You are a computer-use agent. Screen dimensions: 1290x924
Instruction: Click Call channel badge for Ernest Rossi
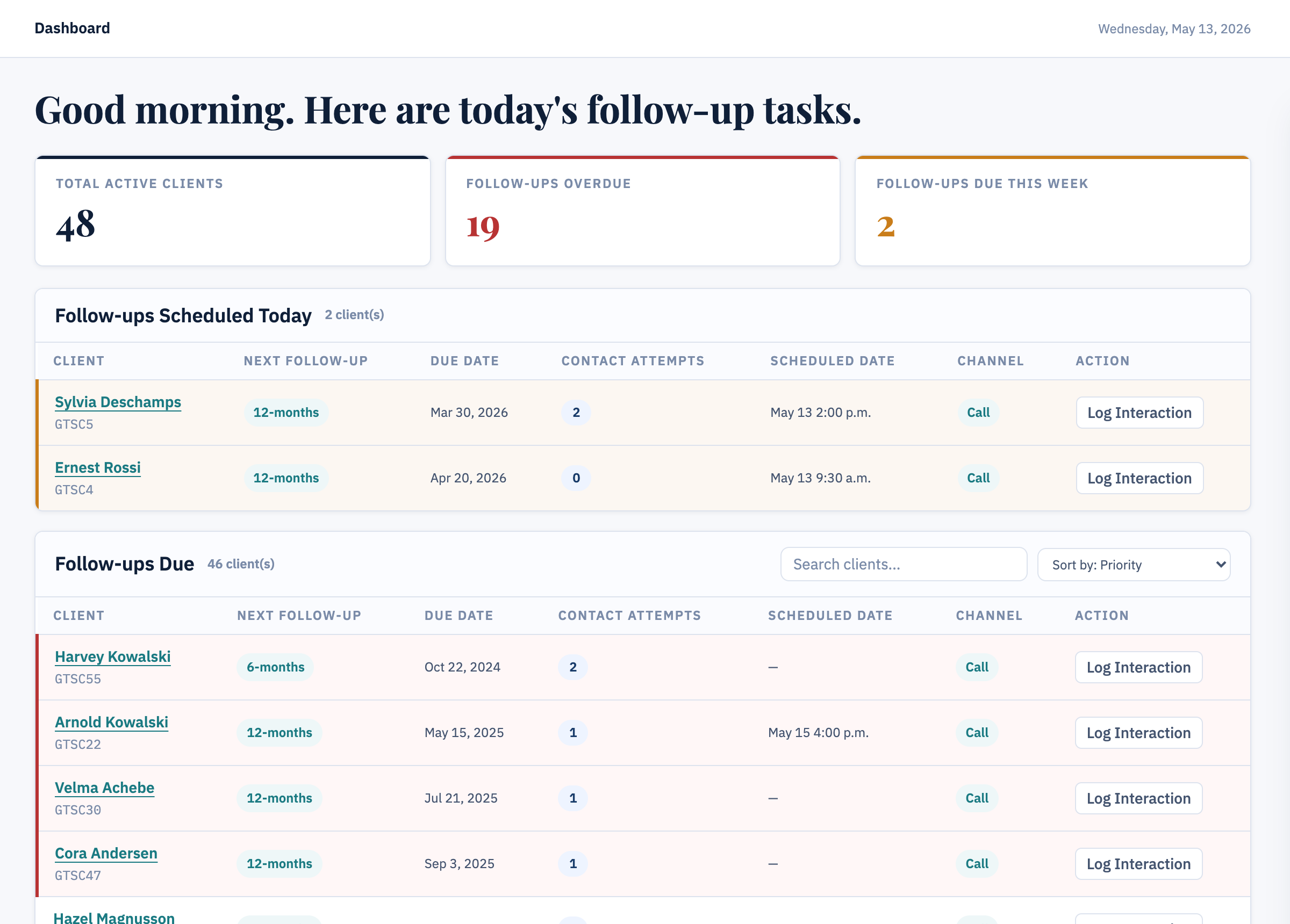pos(978,478)
